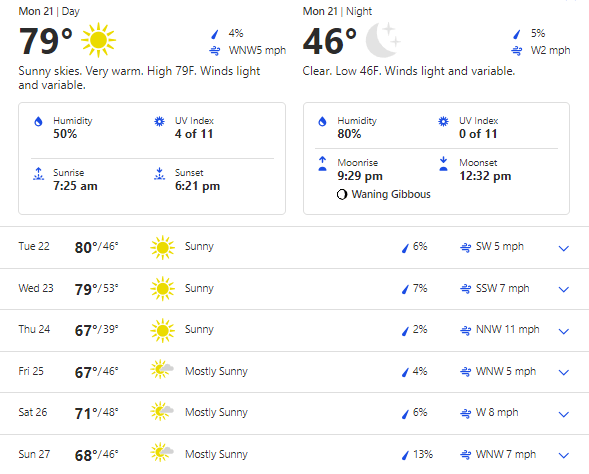Click the Mostly Sunny icon on Friday 25
The width and height of the screenshot is (589, 474).
point(162,369)
